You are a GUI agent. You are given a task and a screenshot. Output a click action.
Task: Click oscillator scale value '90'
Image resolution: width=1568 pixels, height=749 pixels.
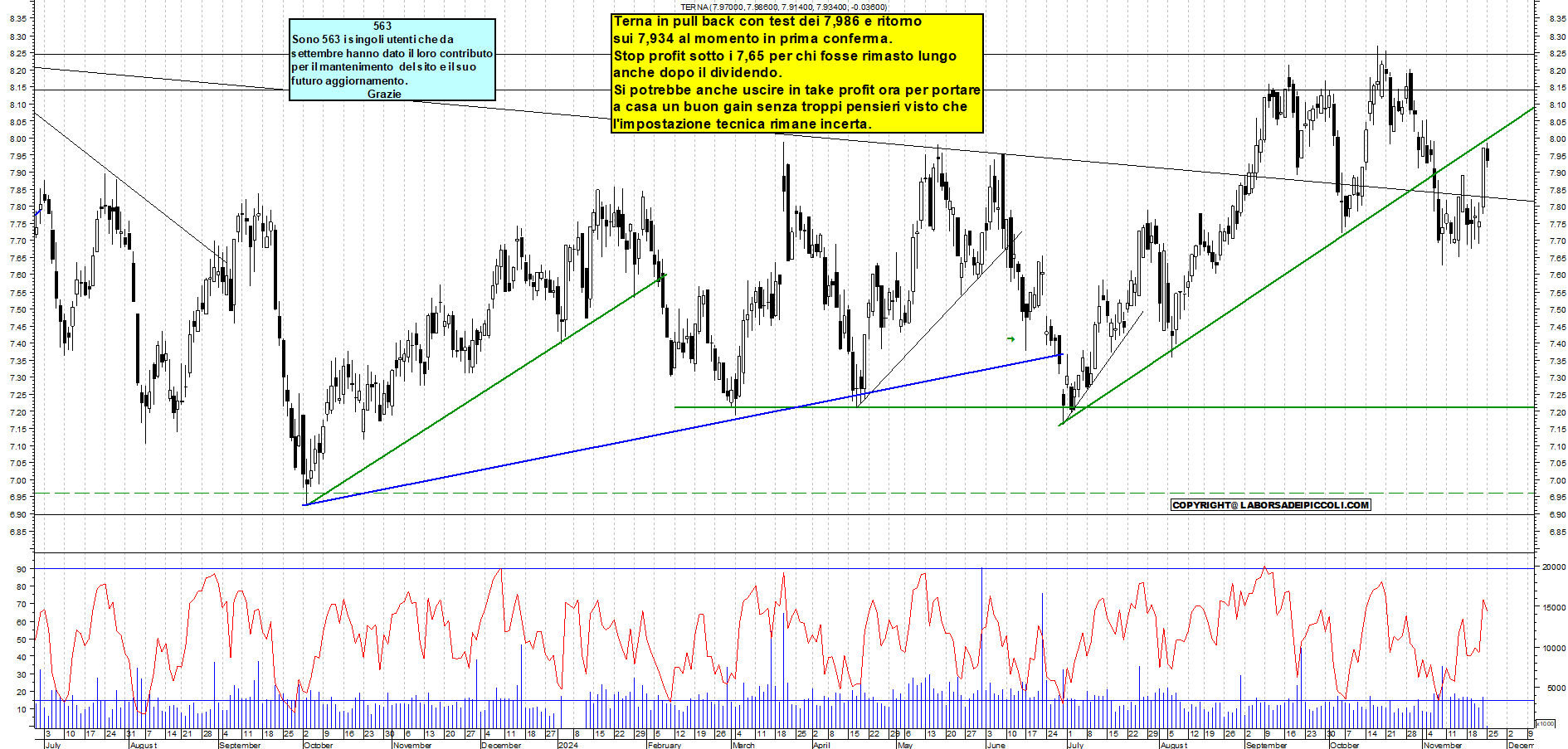[21, 569]
